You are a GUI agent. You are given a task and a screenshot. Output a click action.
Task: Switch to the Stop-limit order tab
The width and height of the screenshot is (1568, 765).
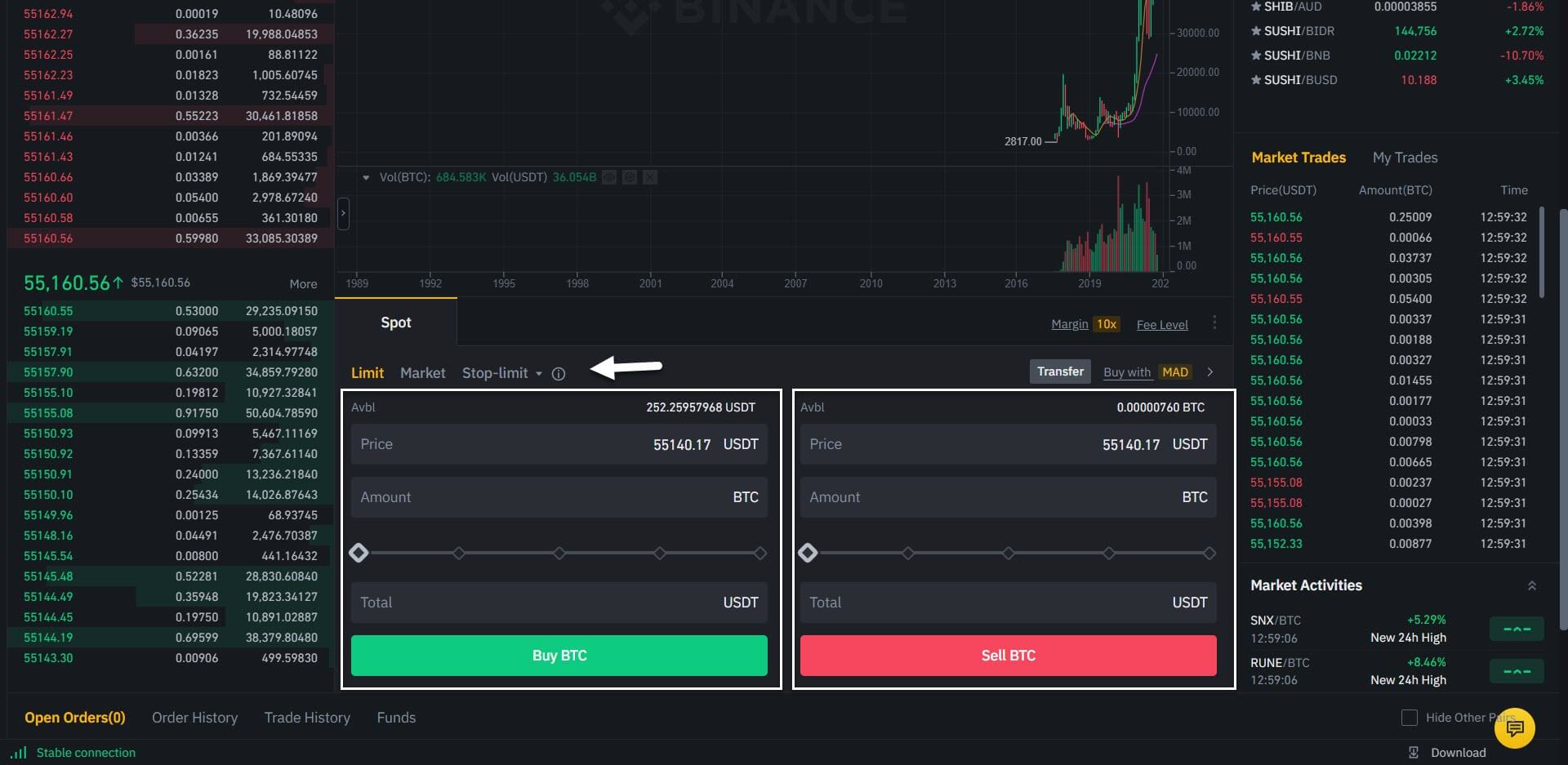pos(495,373)
